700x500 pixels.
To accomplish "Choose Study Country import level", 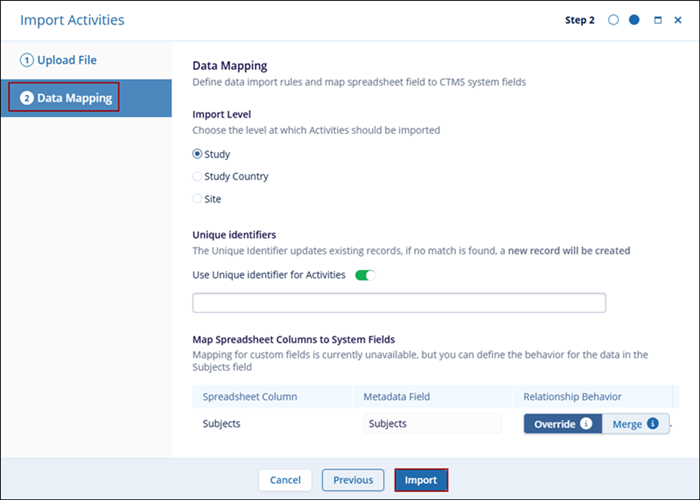I will coord(197,177).
